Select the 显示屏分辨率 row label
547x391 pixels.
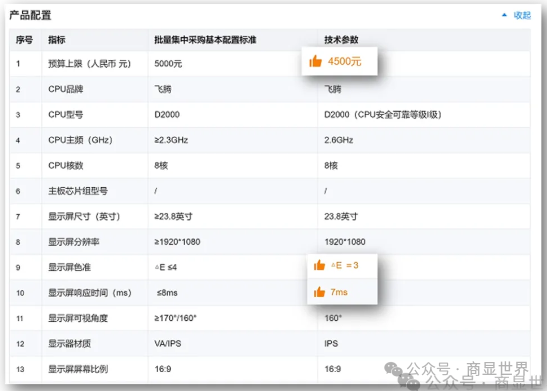(74, 242)
